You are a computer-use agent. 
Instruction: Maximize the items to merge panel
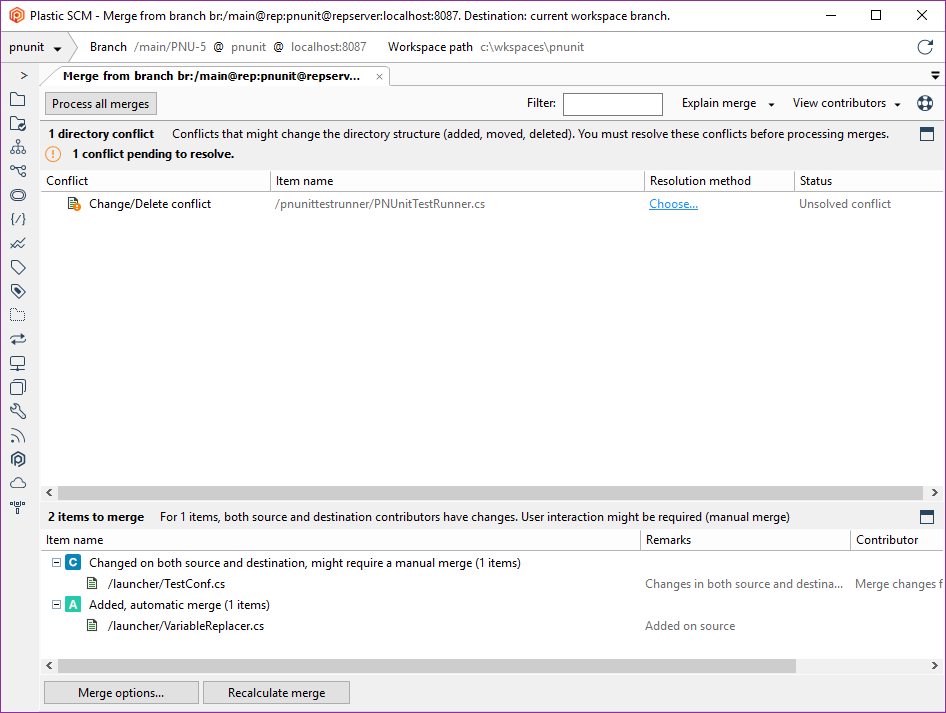pos(927,517)
